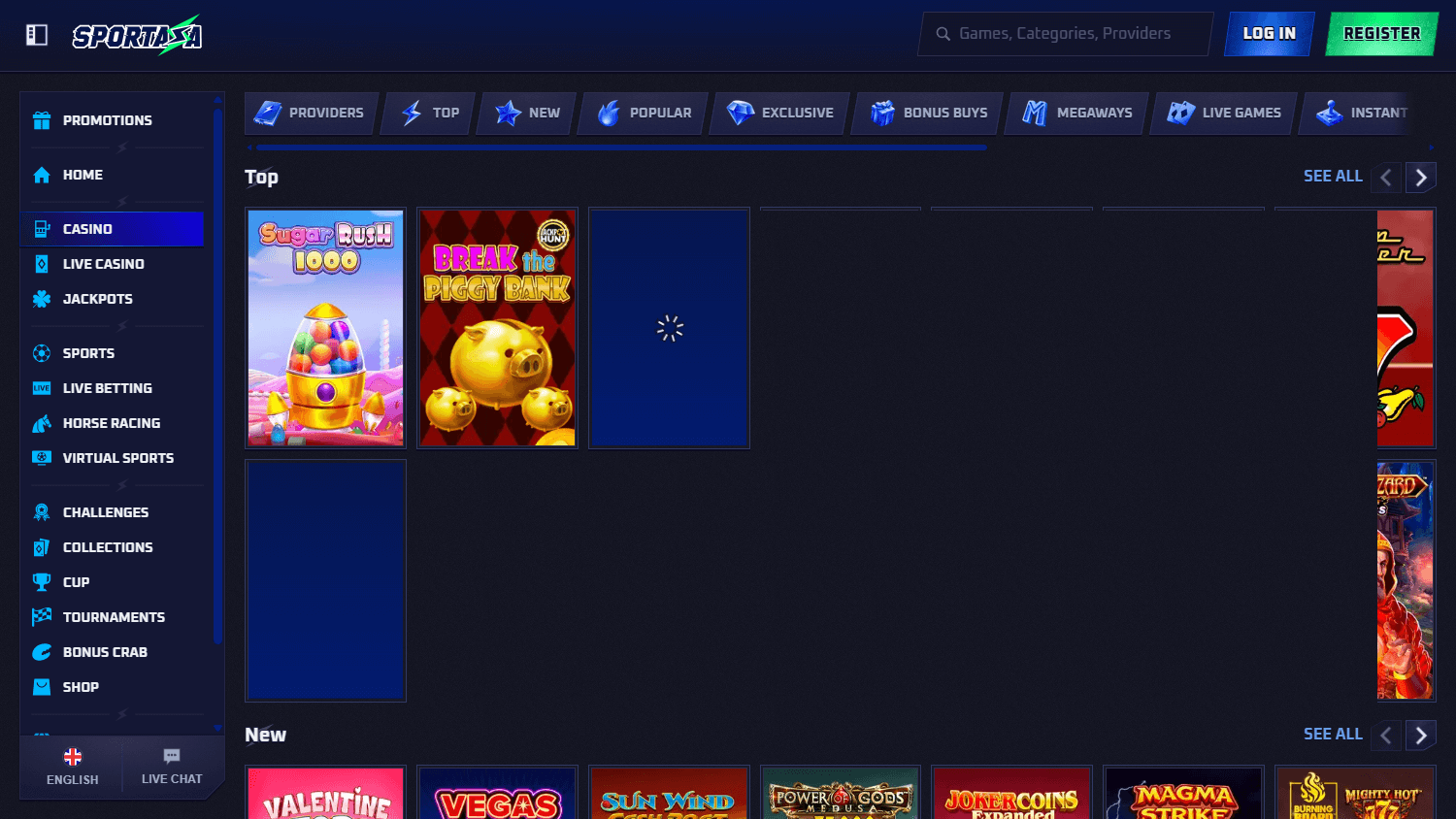Click the Bonus Crab icon
The image size is (1456, 819).
point(42,652)
